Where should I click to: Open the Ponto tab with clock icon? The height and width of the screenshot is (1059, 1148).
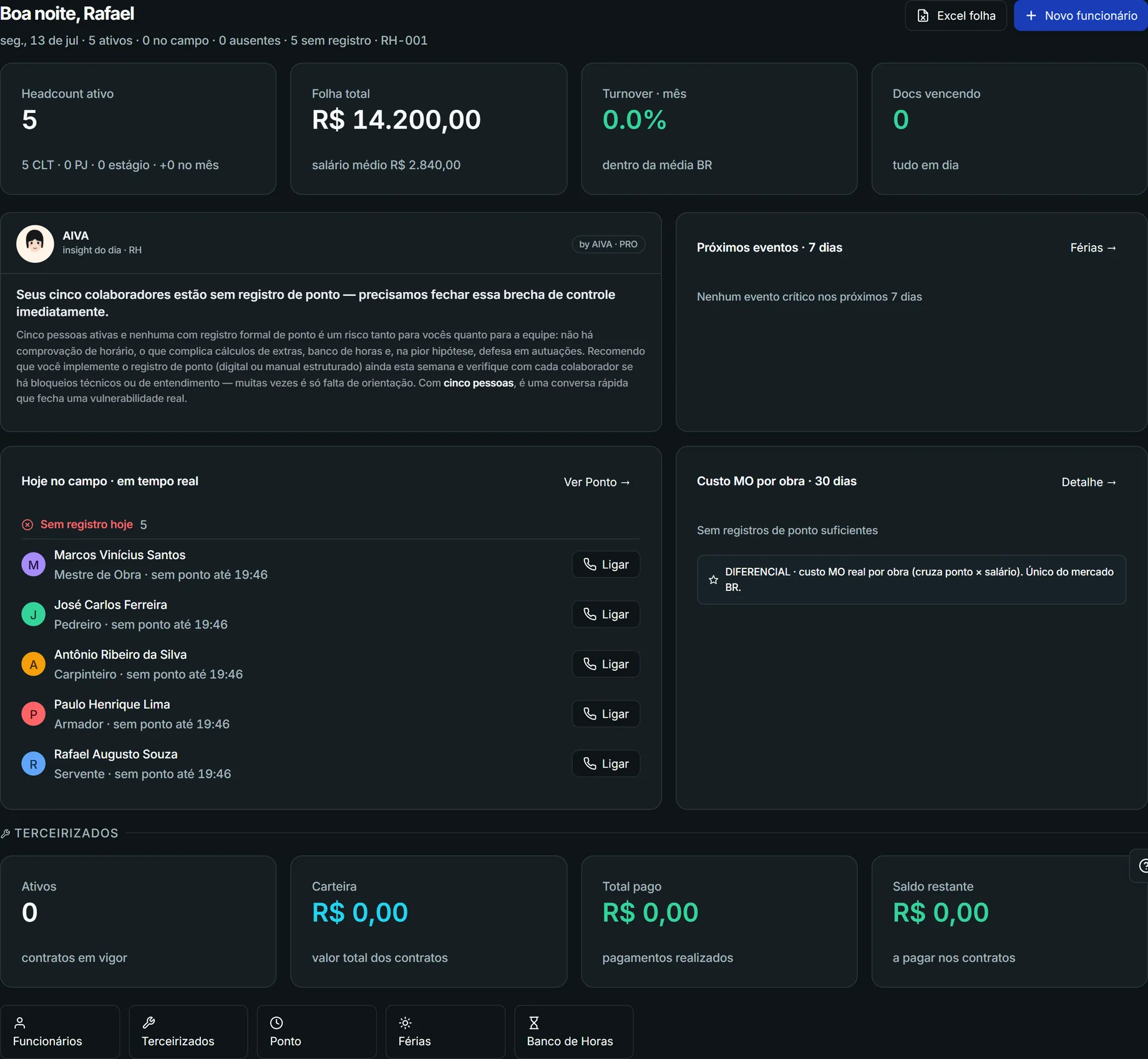(x=317, y=1032)
